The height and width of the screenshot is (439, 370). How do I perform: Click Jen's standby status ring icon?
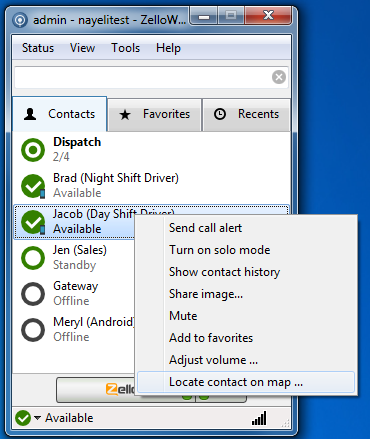33,258
